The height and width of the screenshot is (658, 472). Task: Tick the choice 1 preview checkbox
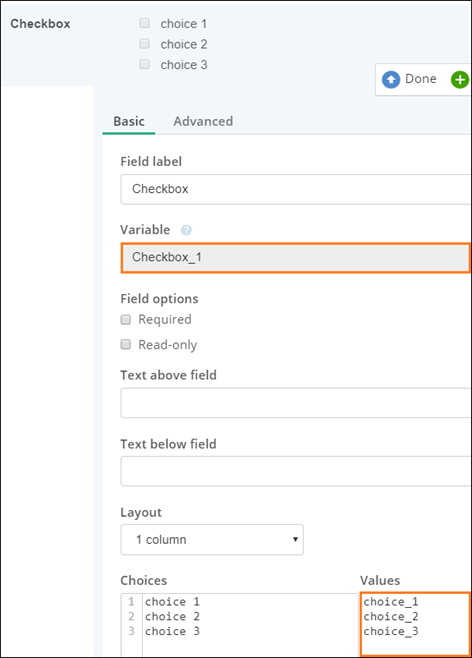144,23
